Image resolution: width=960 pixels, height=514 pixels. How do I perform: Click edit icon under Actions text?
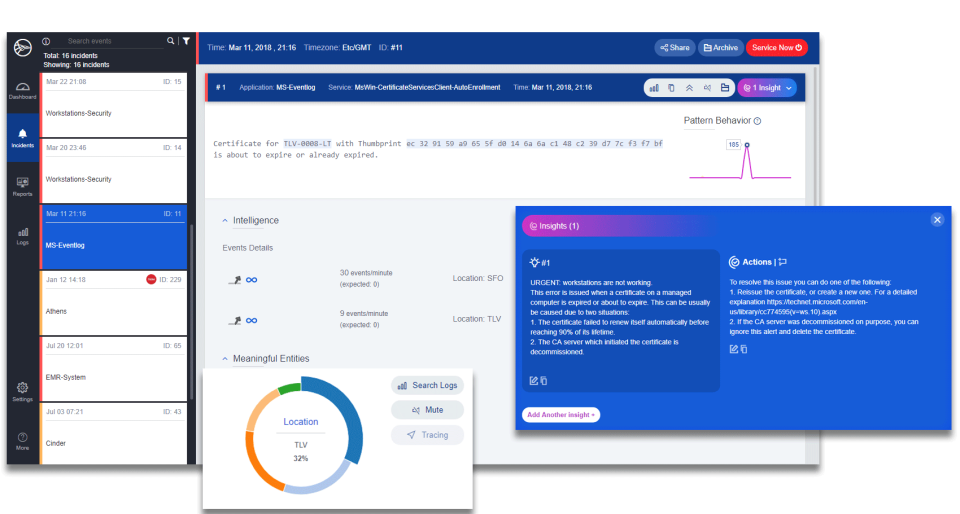pos(733,349)
